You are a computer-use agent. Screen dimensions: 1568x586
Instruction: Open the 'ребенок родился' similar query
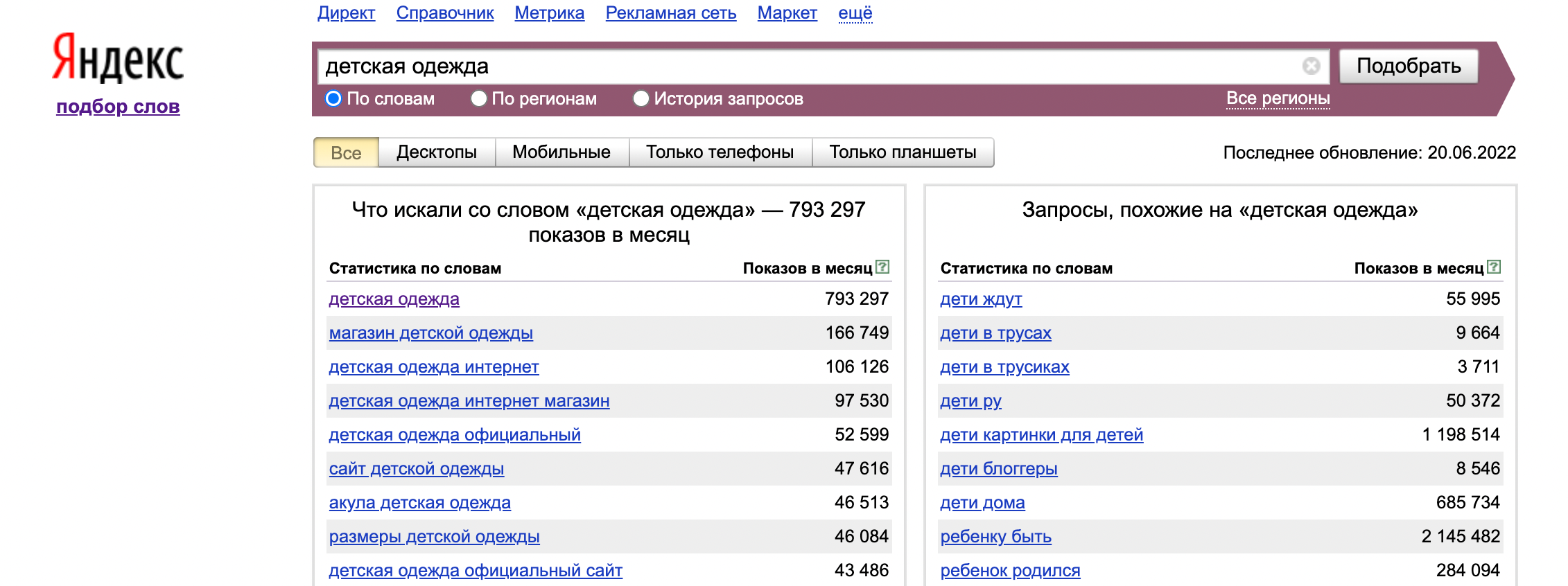click(x=1009, y=571)
